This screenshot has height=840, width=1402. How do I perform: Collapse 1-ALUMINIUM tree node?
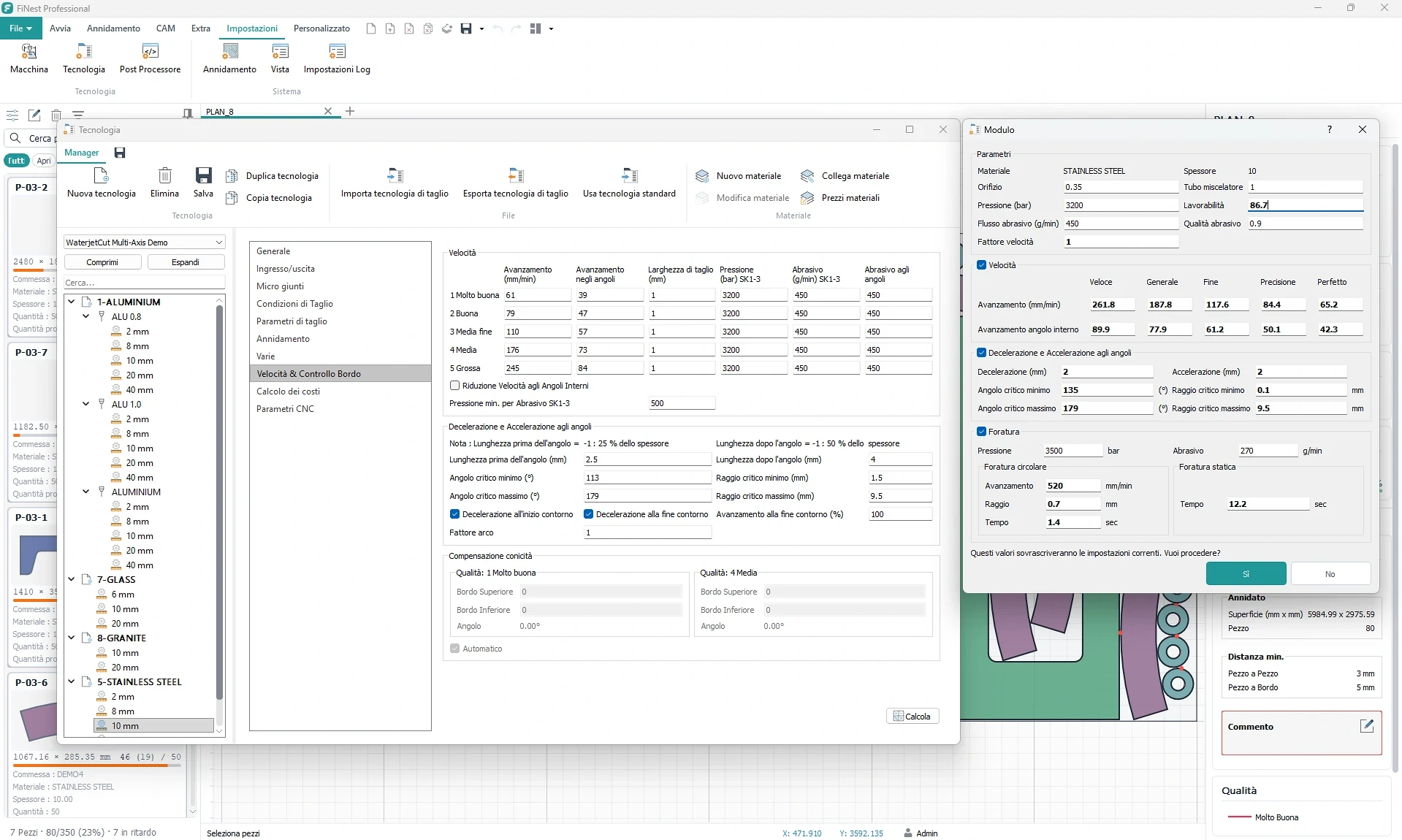[x=72, y=302]
